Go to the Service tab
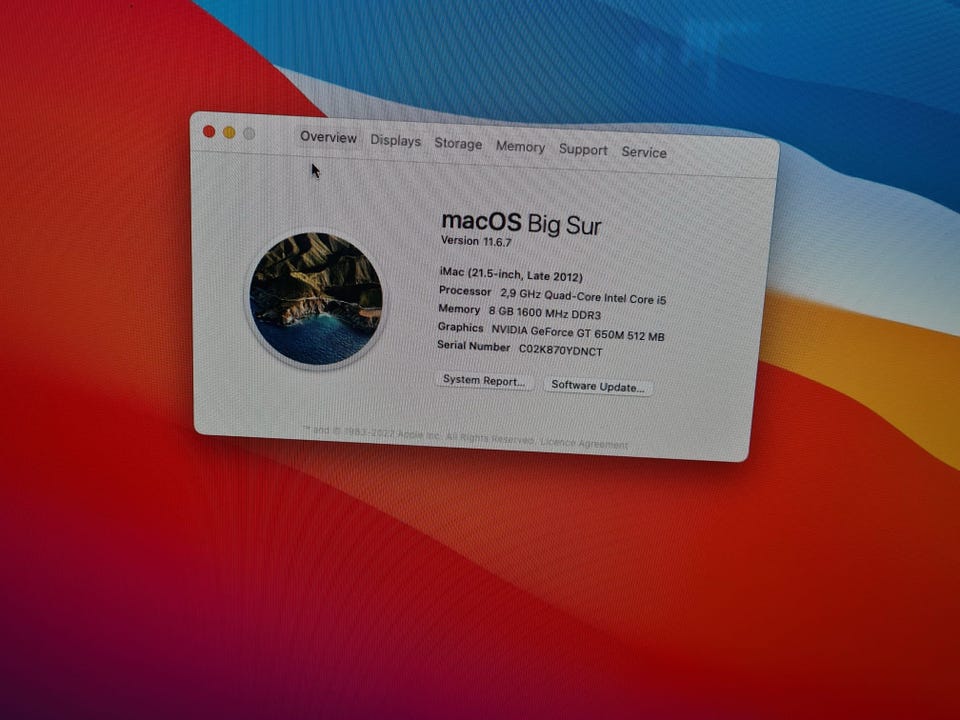Screen dimensions: 960x720 644,152
